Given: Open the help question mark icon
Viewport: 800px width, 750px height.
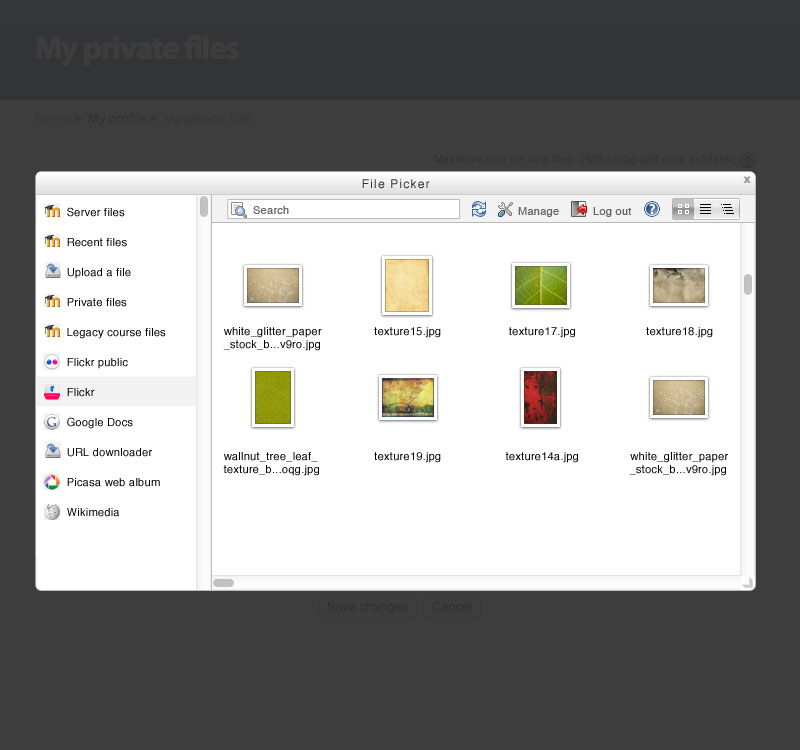Looking at the screenshot, I should coord(652,209).
